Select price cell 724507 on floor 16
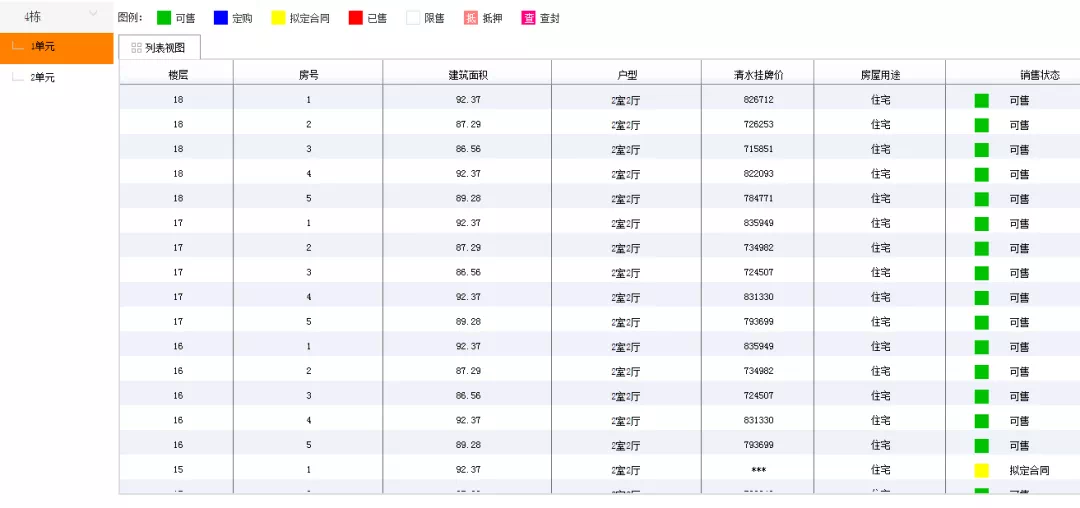The height and width of the screenshot is (508, 1080). (758, 396)
